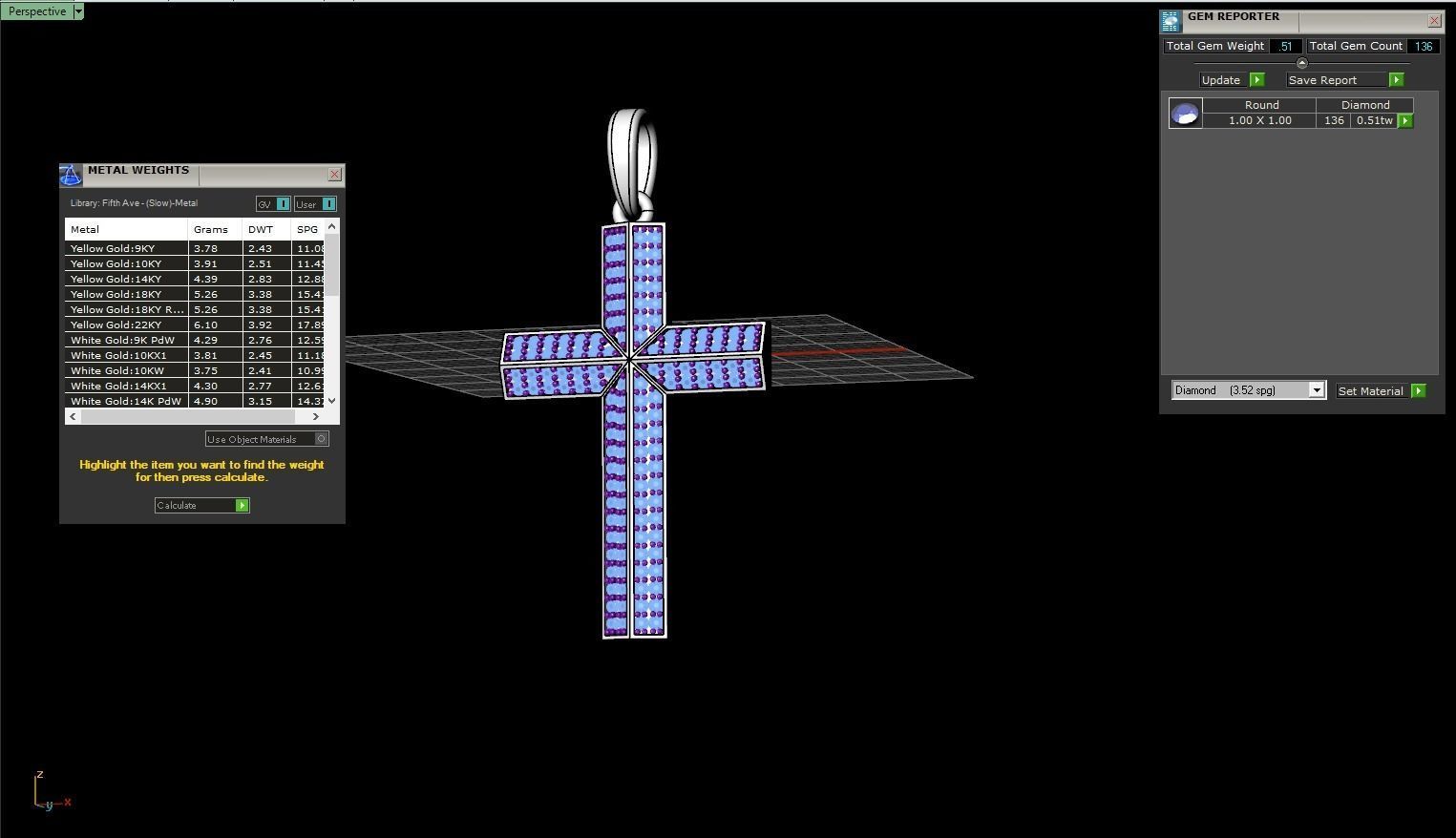The height and width of the screenshot is (838, 1456).
Task: Select the Yellow Gold:18KY row
Action: click(196, 294)
